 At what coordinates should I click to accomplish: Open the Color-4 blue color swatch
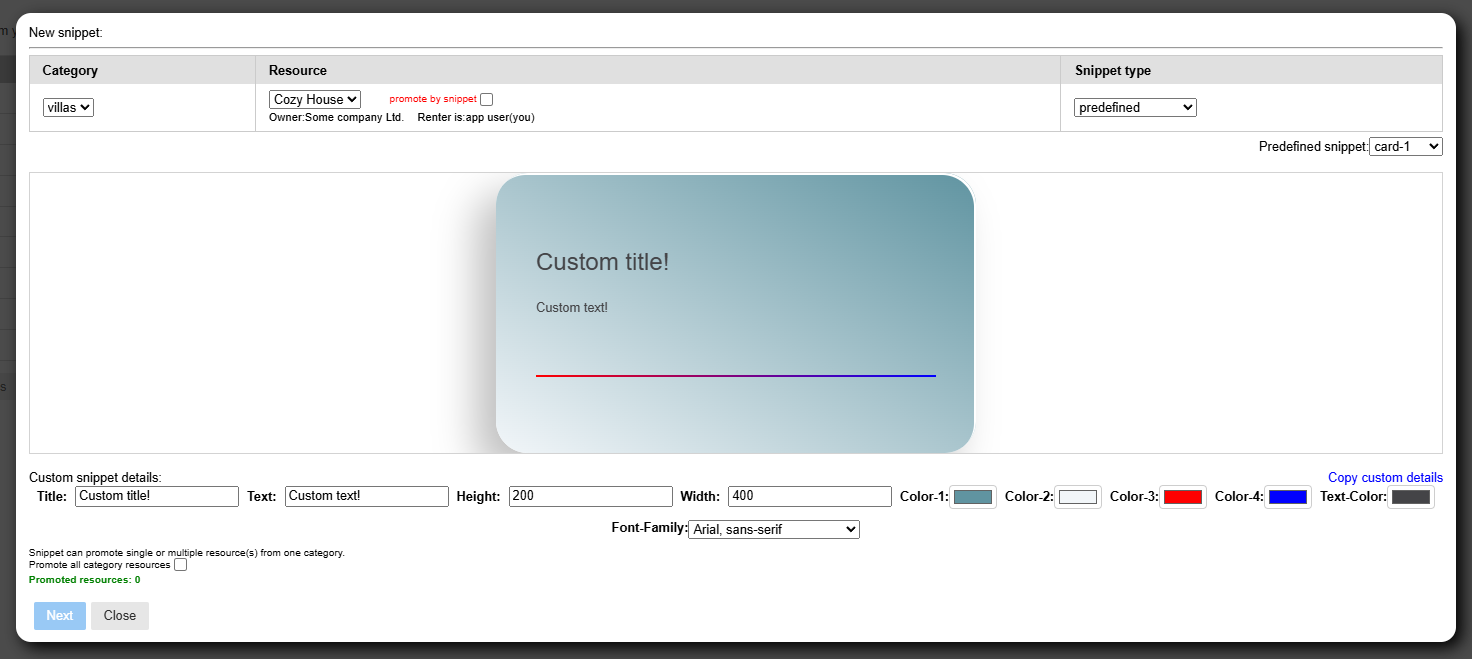(x=1288, y=497)
